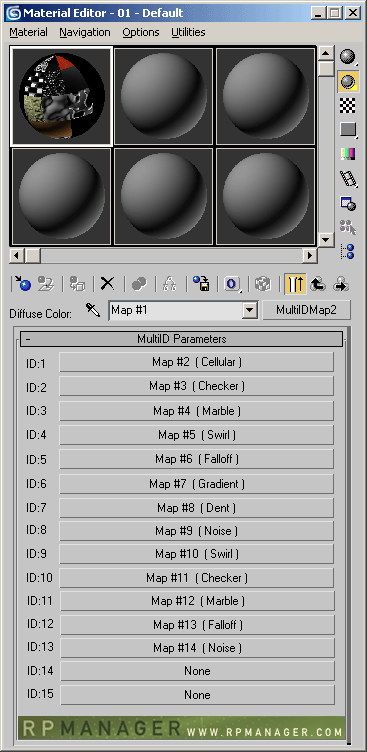The height and width of the screenshot is (752, 367).
Task: Click Map #3 (Checker) button
Action: (197, 386)
